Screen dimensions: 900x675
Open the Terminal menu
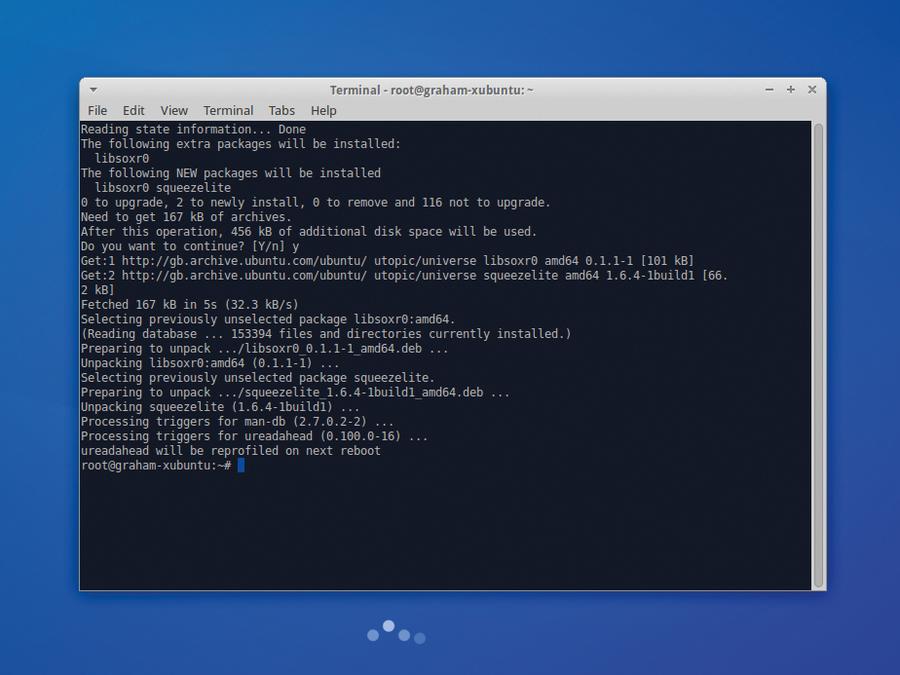pyautogui.click(x=228, y=110)
